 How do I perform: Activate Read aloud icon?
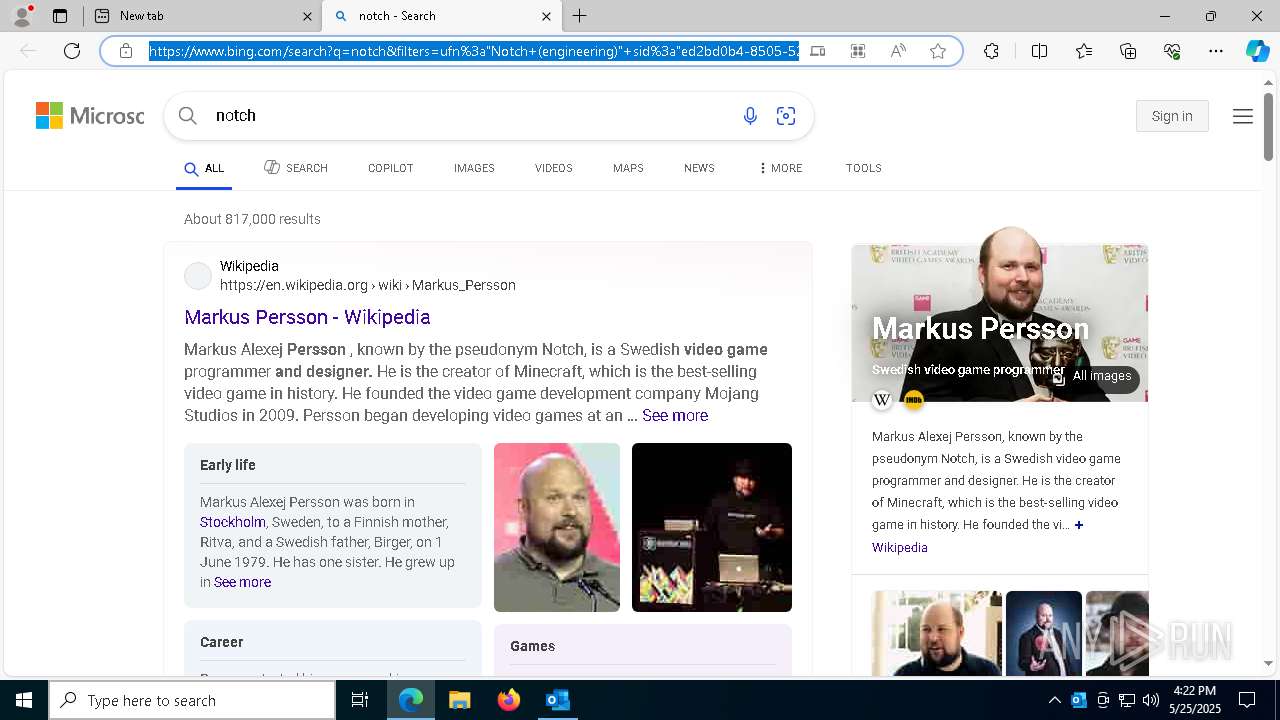[898, 51]
